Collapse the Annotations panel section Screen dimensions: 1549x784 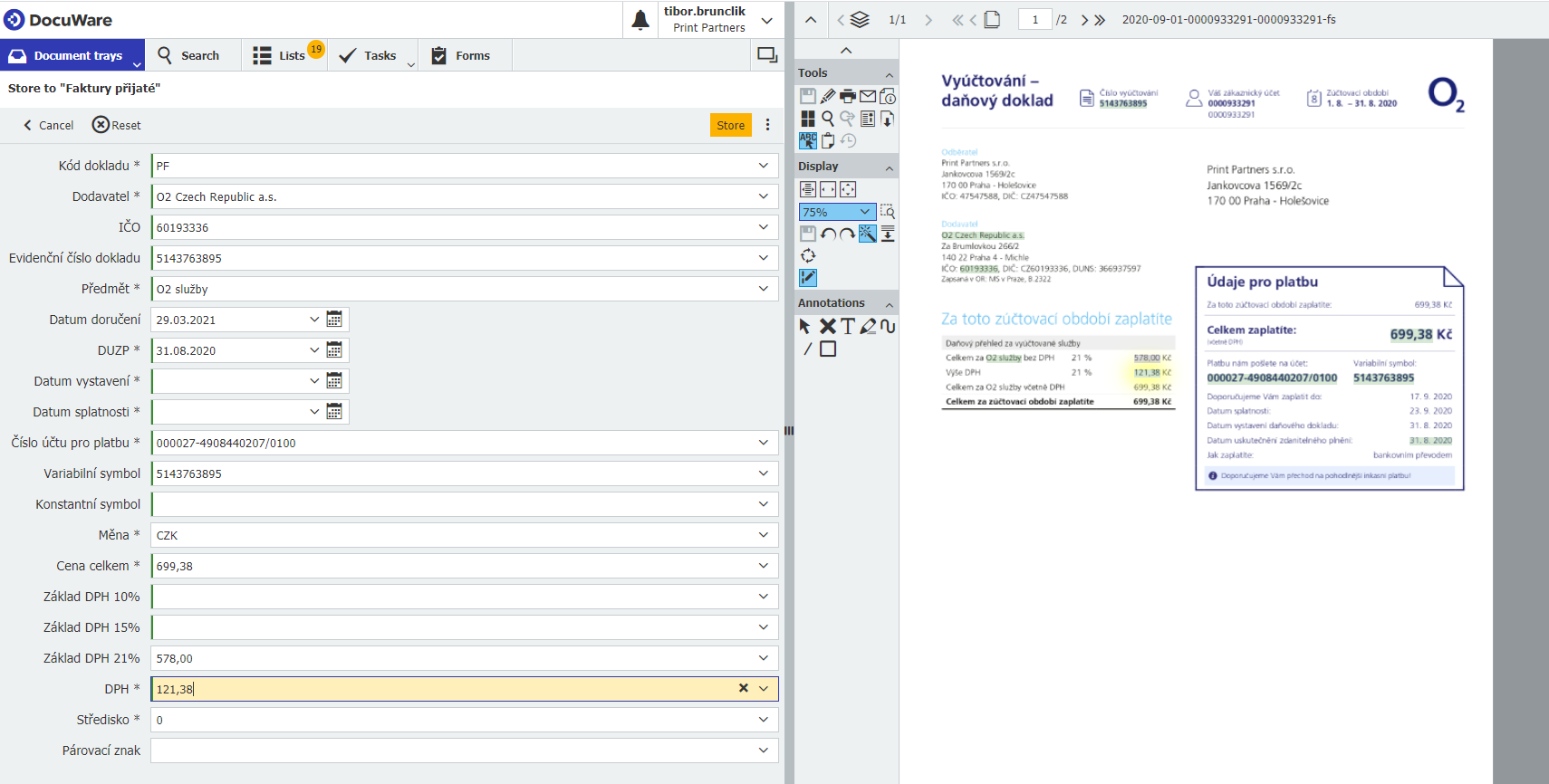889,305
